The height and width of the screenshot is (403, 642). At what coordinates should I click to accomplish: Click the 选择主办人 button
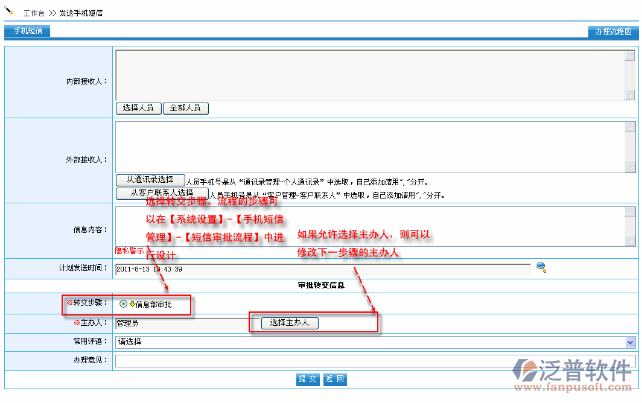(x=289, y=323)
